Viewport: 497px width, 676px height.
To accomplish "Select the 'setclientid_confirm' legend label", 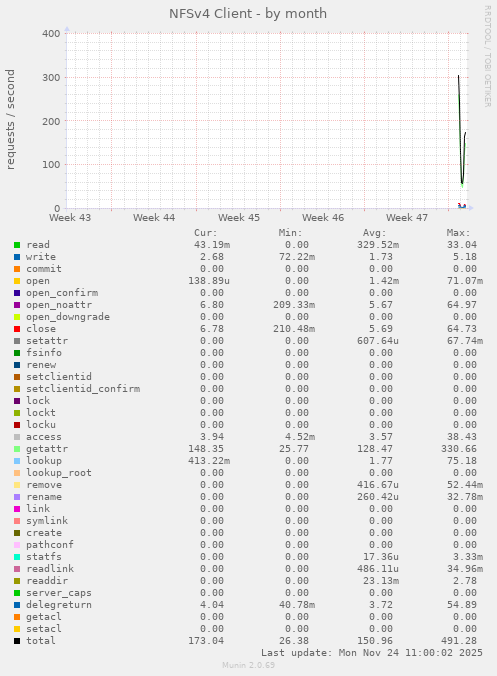I will 83,389.
